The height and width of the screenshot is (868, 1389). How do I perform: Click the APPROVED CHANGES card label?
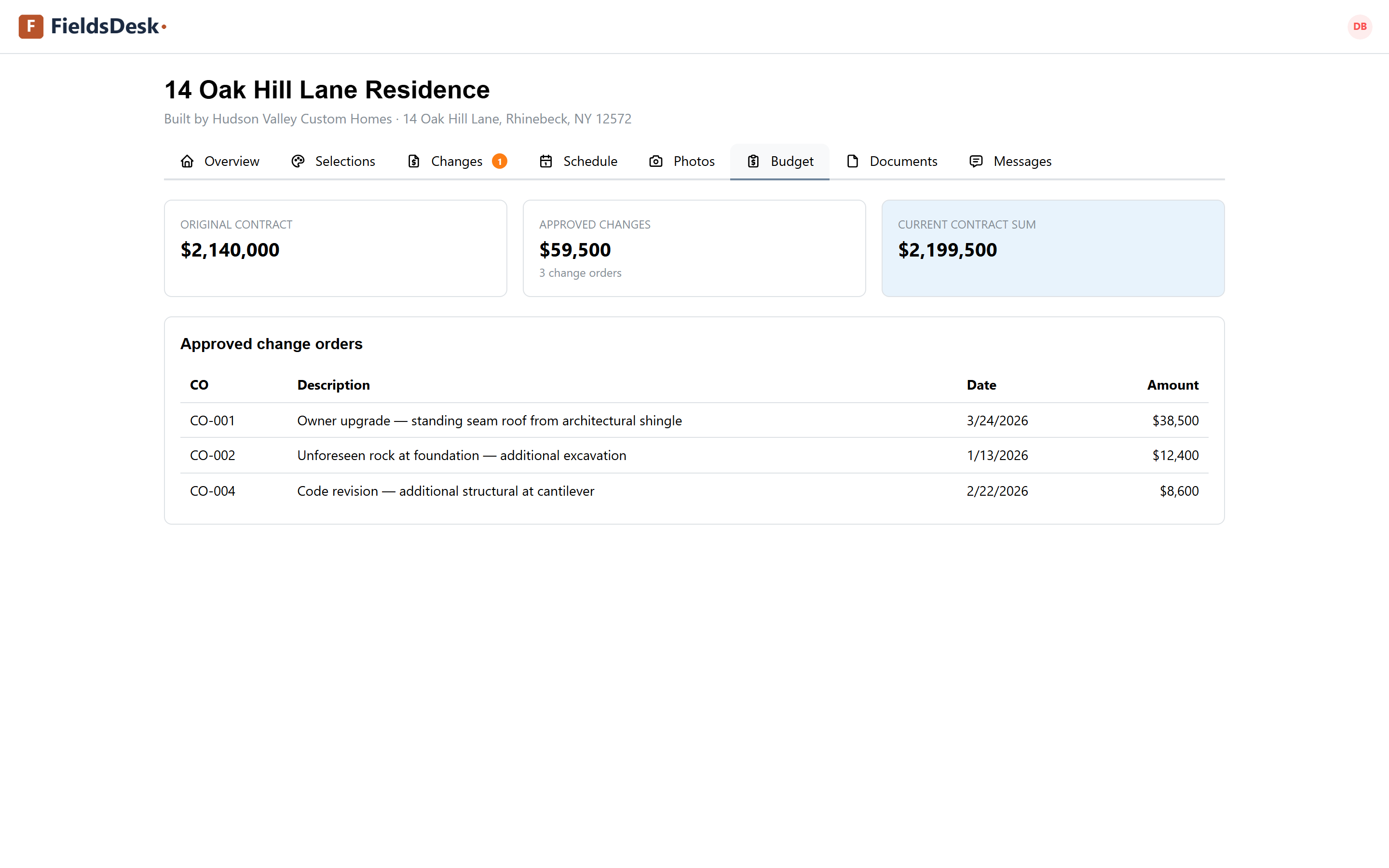click(595, 224)
